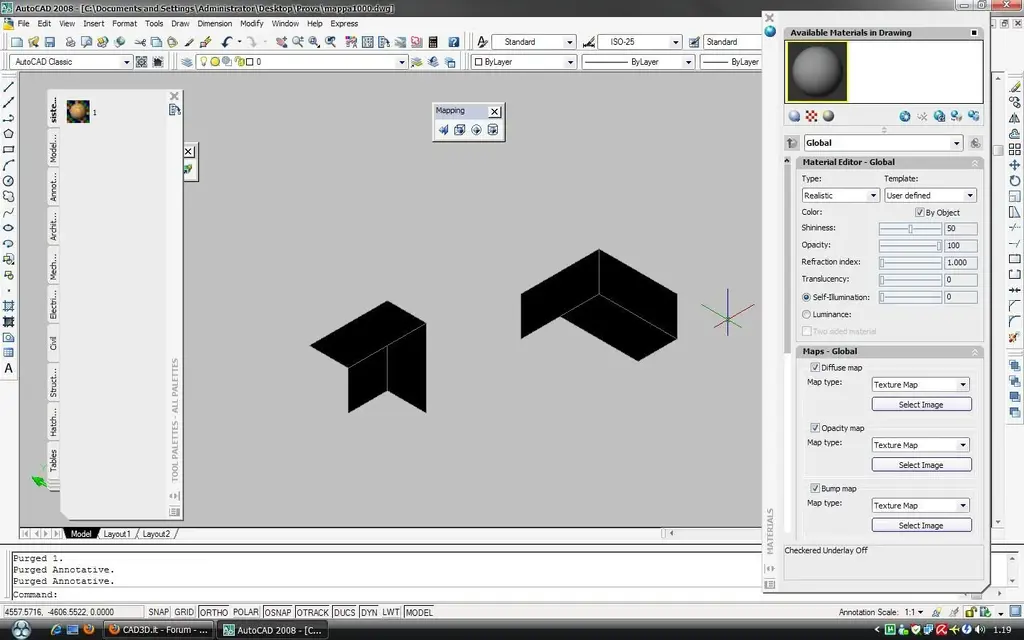Toggle GRID display in status bar
Screen dimensions: 1024x640
click(x=184, y=612)
